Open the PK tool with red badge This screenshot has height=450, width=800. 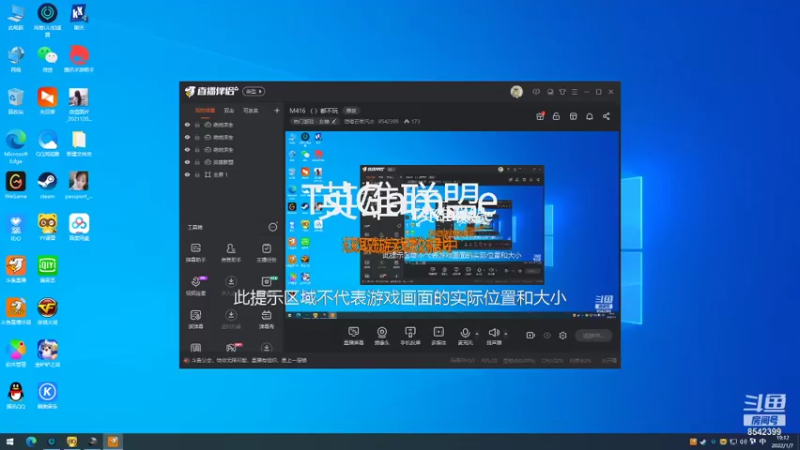coord(231,348)
